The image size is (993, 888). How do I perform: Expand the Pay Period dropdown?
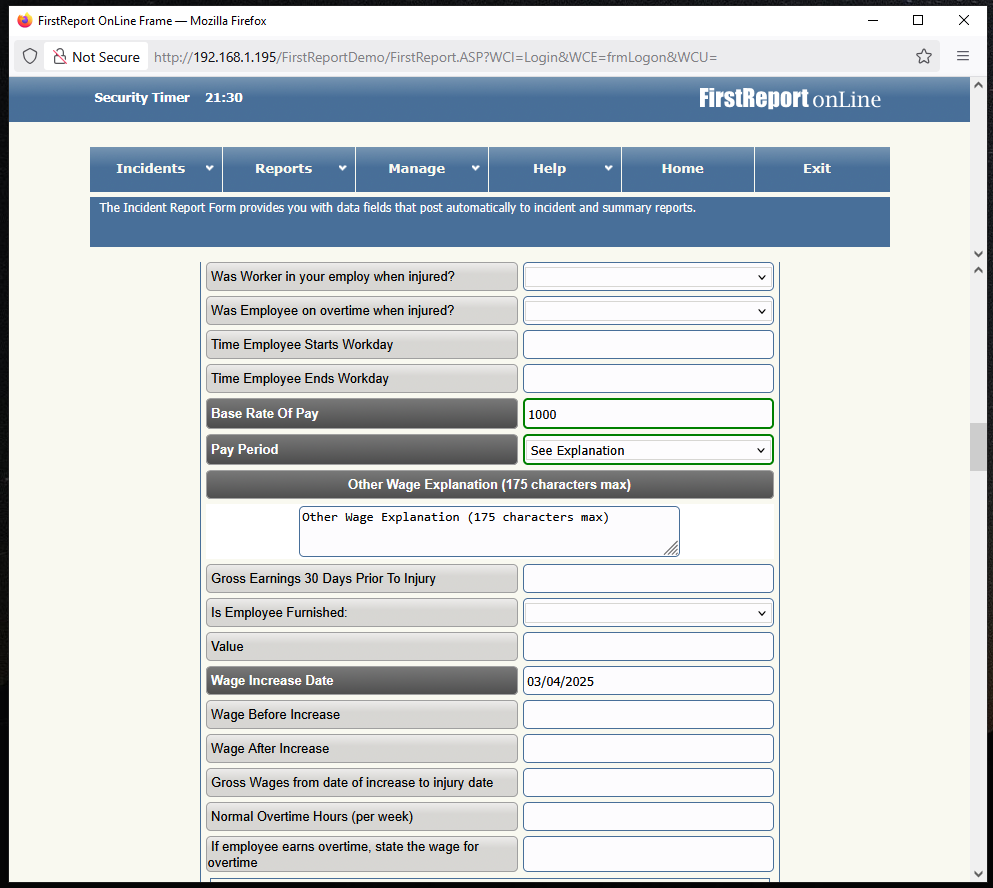coord(648,450)
